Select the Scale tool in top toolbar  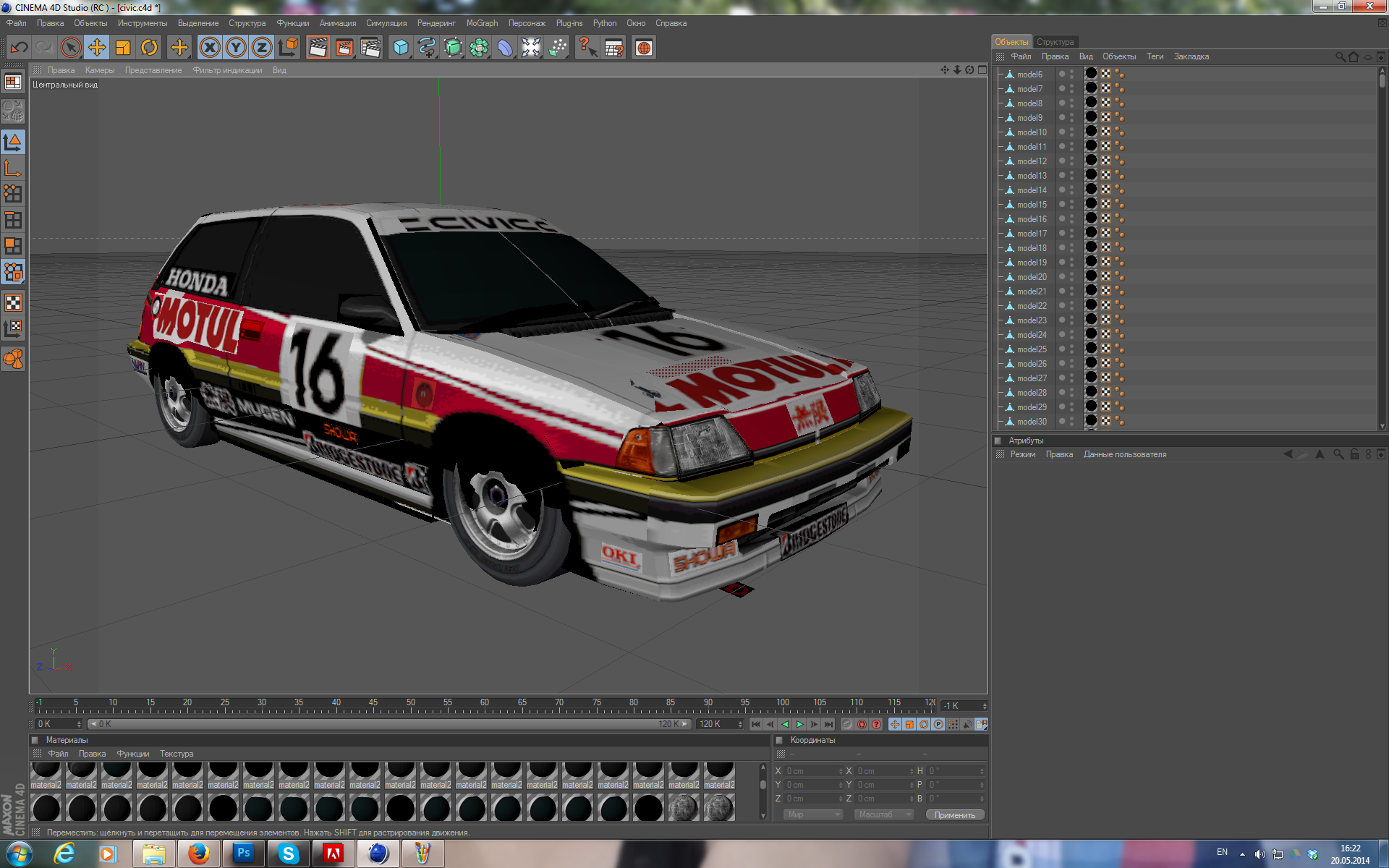123,48
